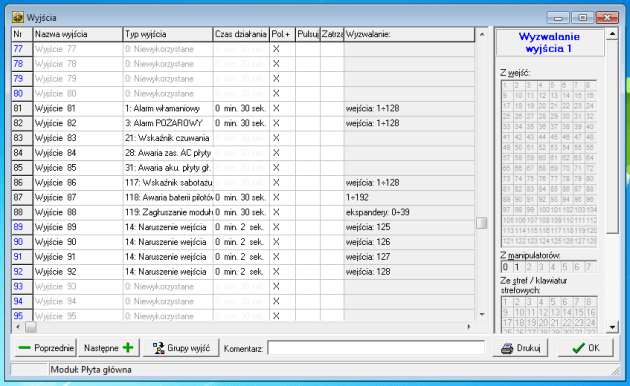Click the Komentarz input field
Viewport: 630px width, 386px height.
click(x=376, y=348)
